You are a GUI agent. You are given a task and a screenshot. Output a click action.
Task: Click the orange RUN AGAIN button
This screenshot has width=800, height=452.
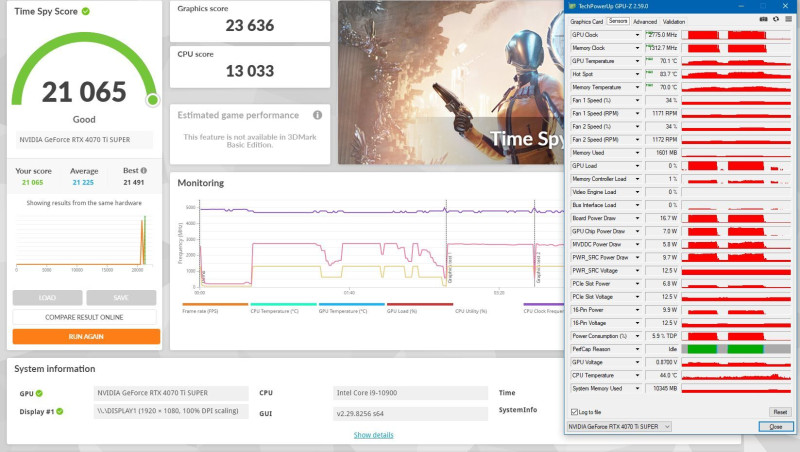tap(86, 337)
